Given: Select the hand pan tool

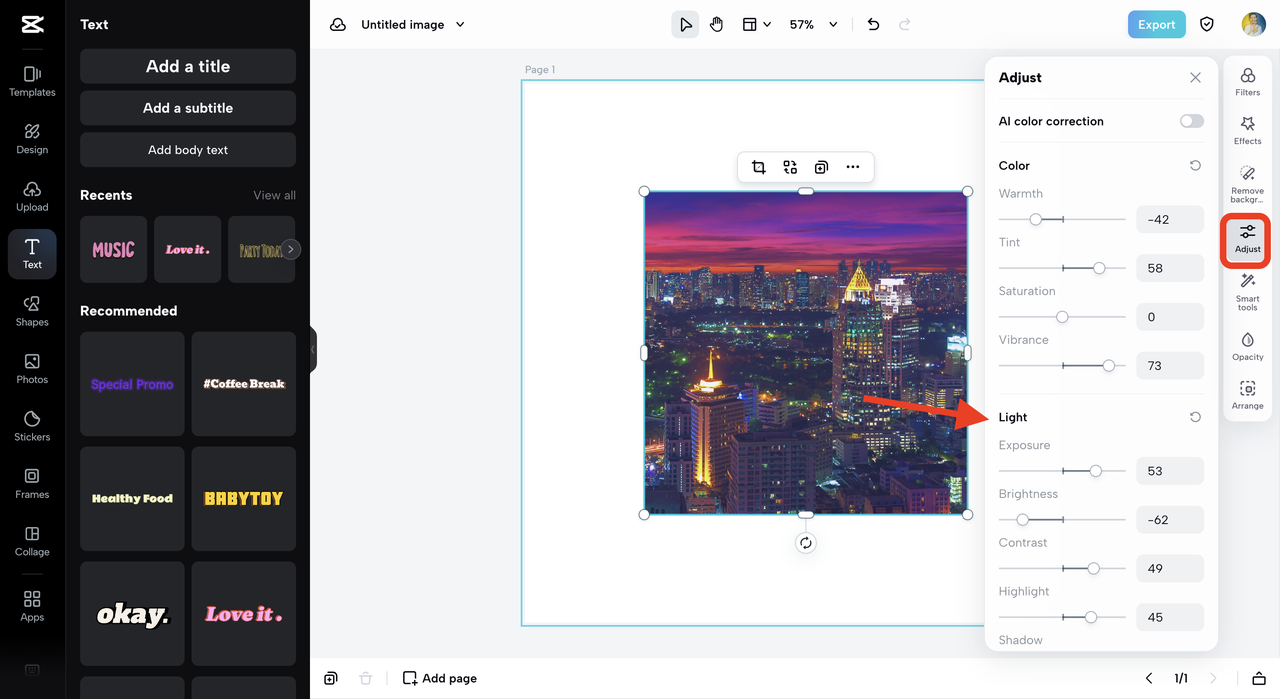Looking at the screenshot, I should 717,25.
